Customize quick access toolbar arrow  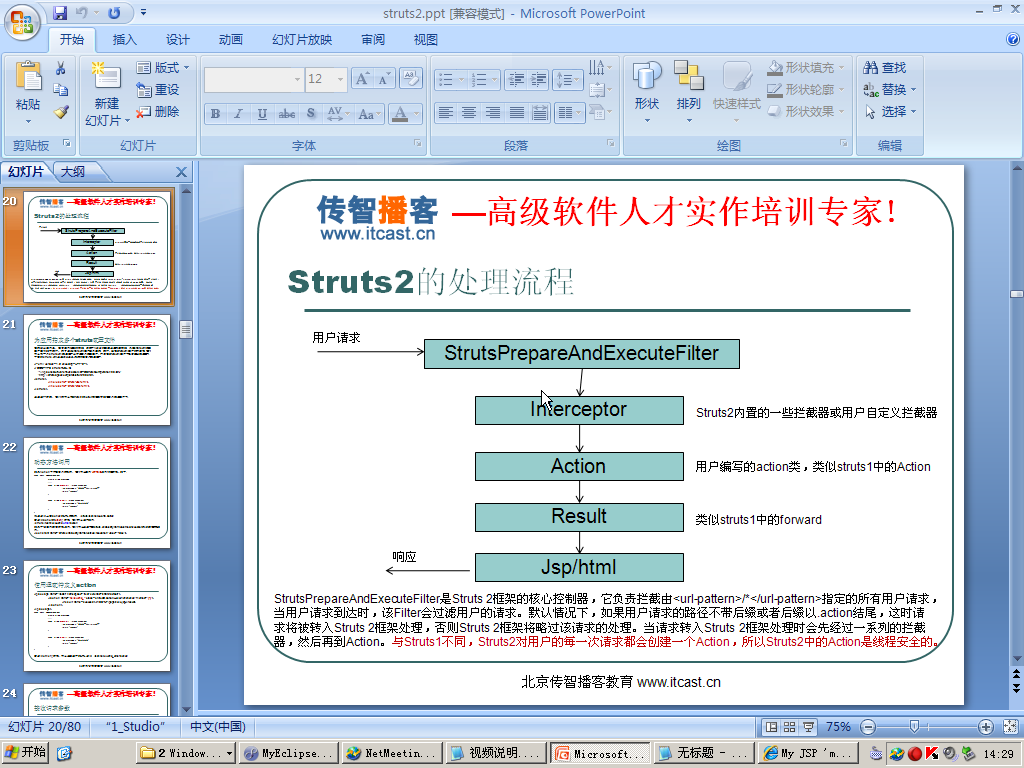[144, 12]
